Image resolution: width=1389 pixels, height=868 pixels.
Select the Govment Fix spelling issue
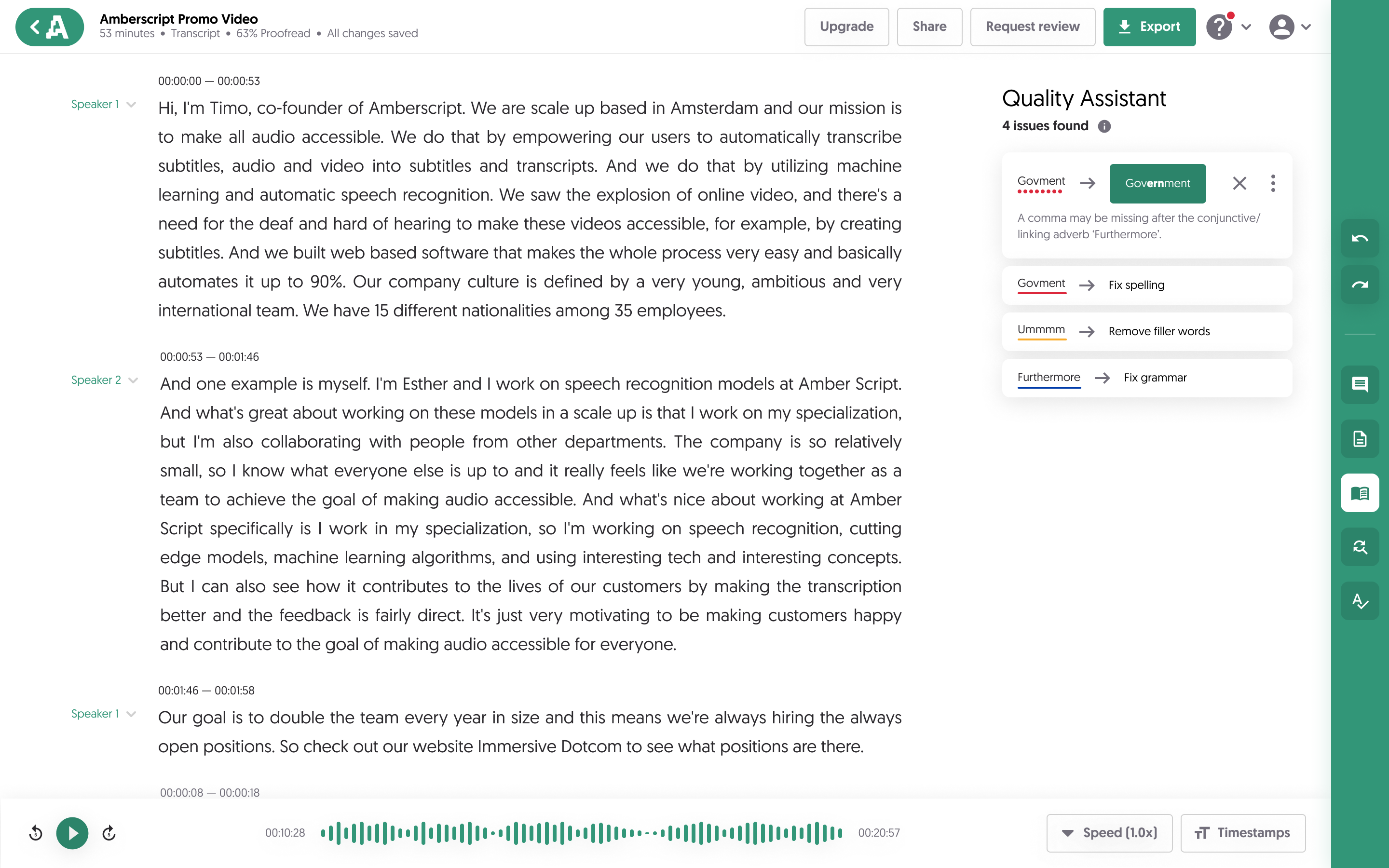point(1147,285)
